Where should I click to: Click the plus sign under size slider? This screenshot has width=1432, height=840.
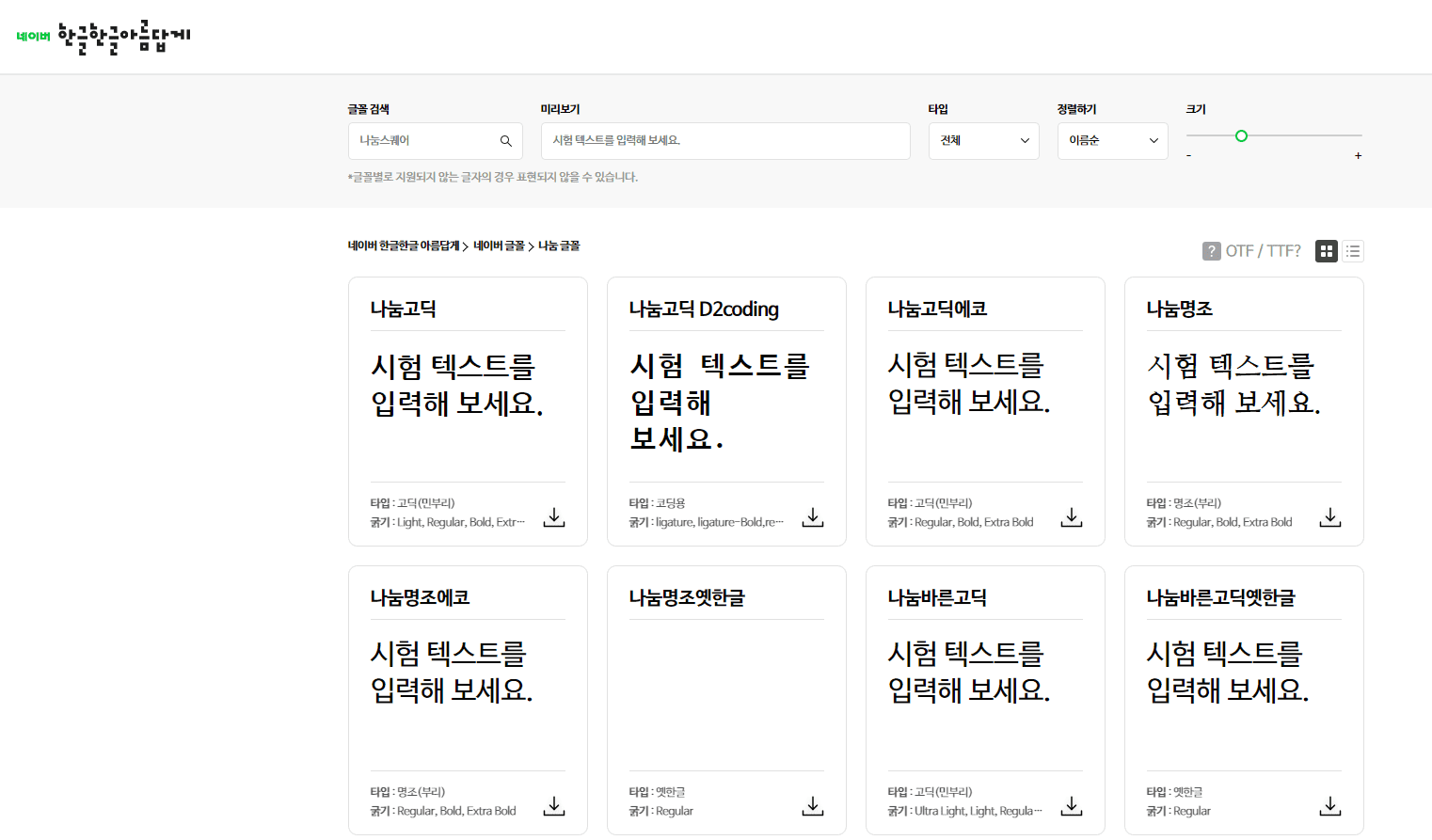click(1358, 156)
